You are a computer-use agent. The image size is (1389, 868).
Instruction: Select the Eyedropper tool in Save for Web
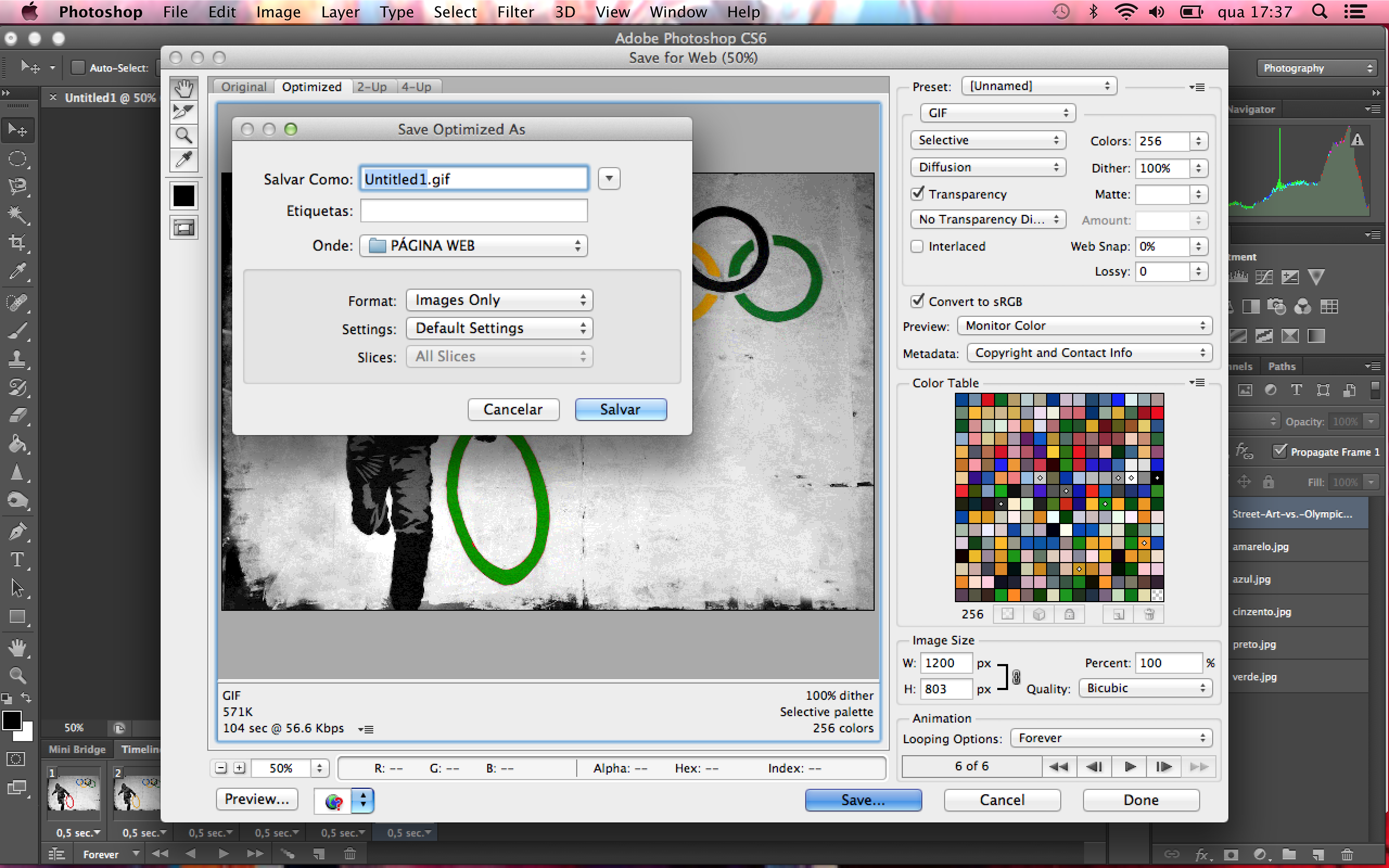[x=184, y=159]
